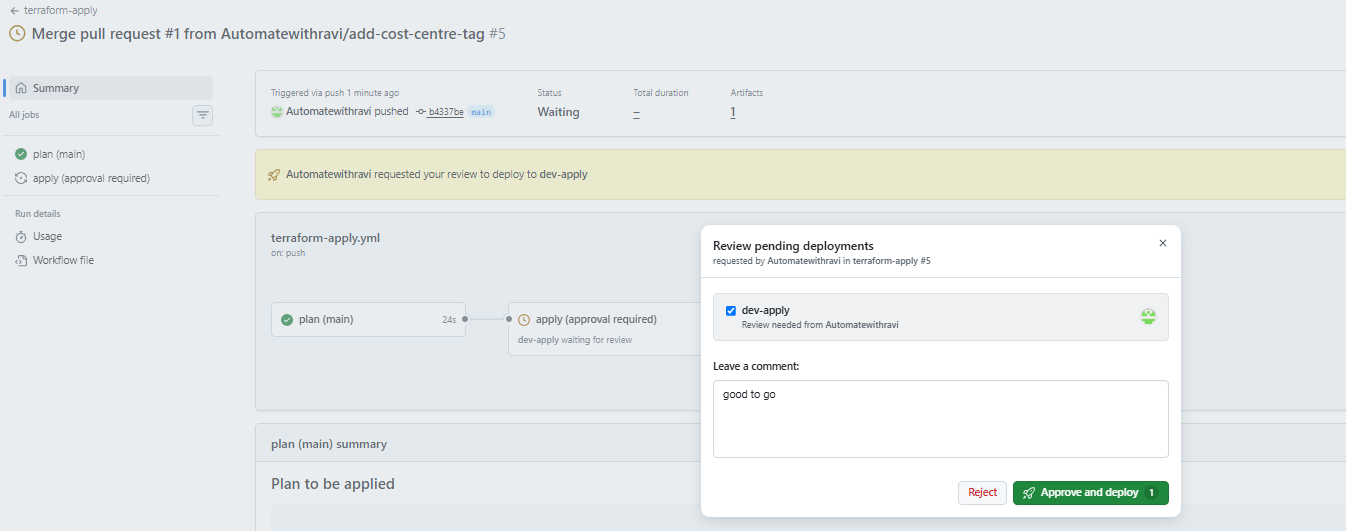Open the artifacts count link 1
The image size is (1346, 531).
733,112
